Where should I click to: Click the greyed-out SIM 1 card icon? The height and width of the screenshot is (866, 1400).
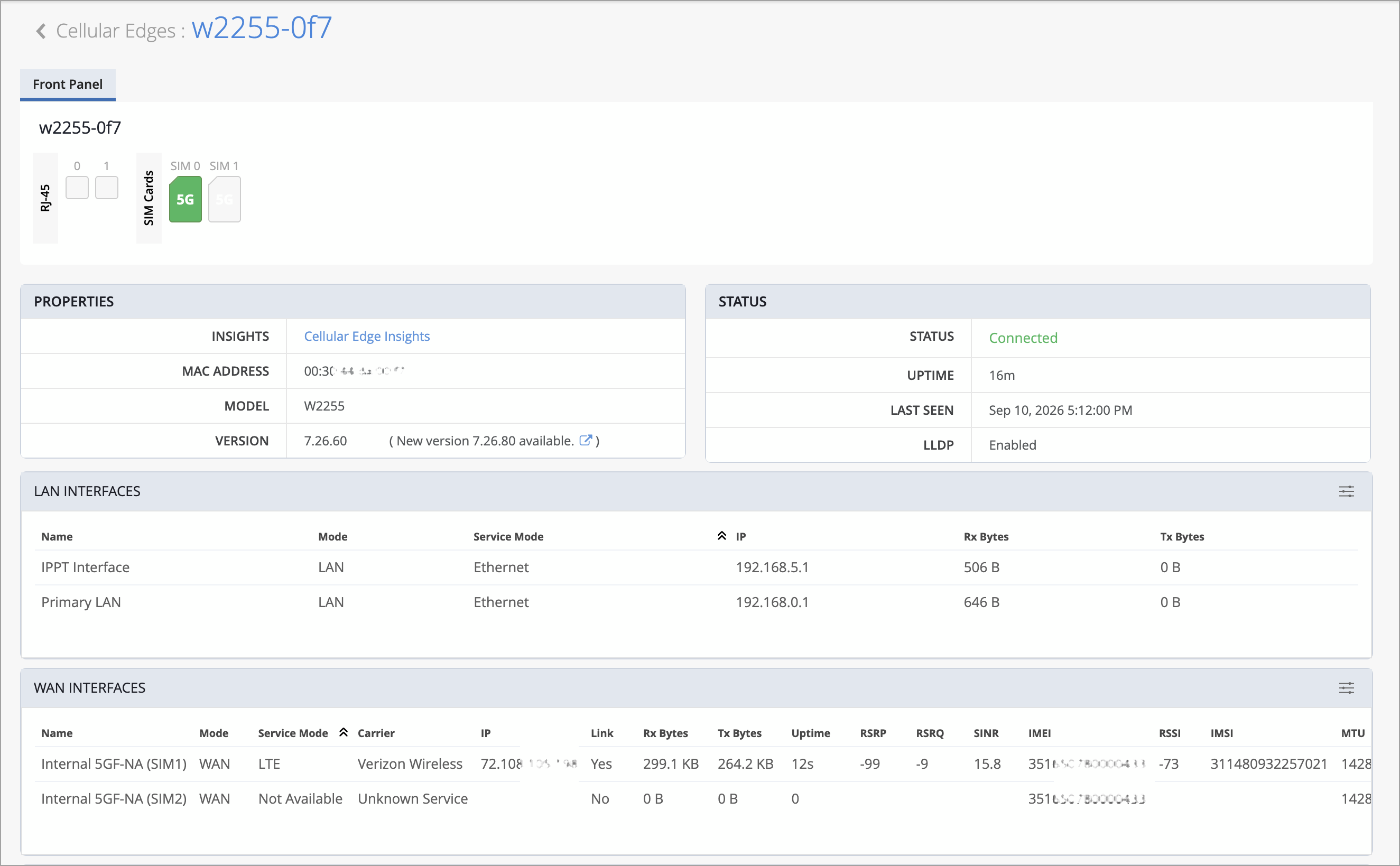[224, 199]
